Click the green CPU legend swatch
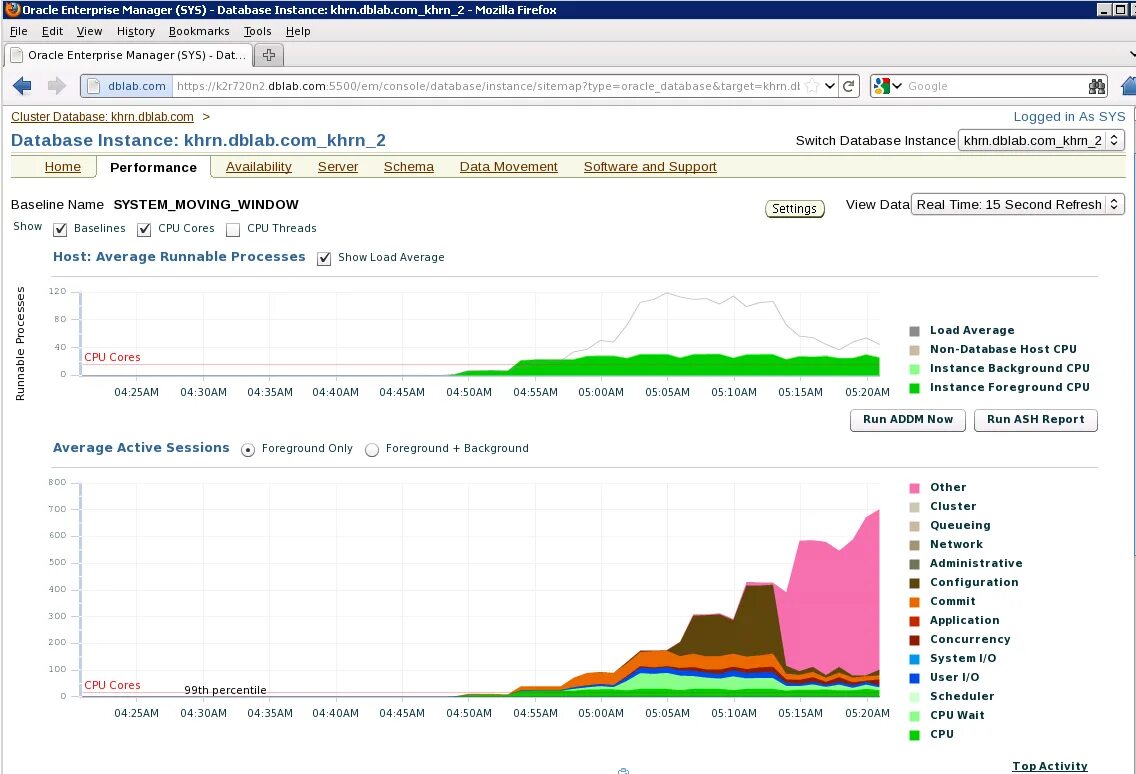 (914, 735)
